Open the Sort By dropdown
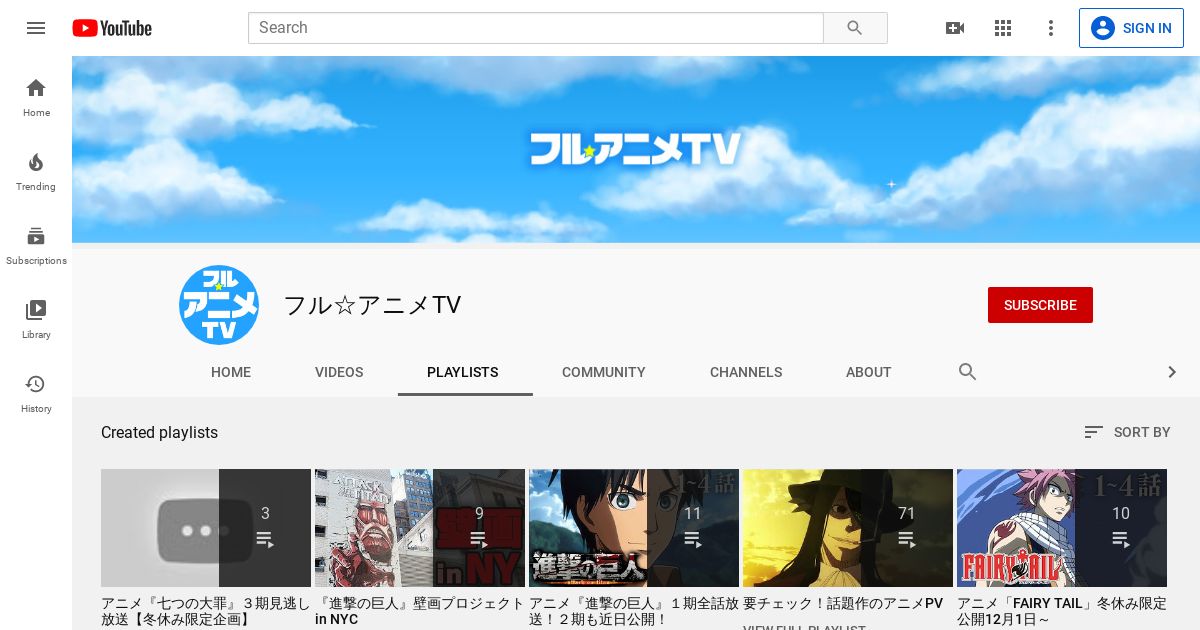Screen dimensions: 1200x630 1127,432
